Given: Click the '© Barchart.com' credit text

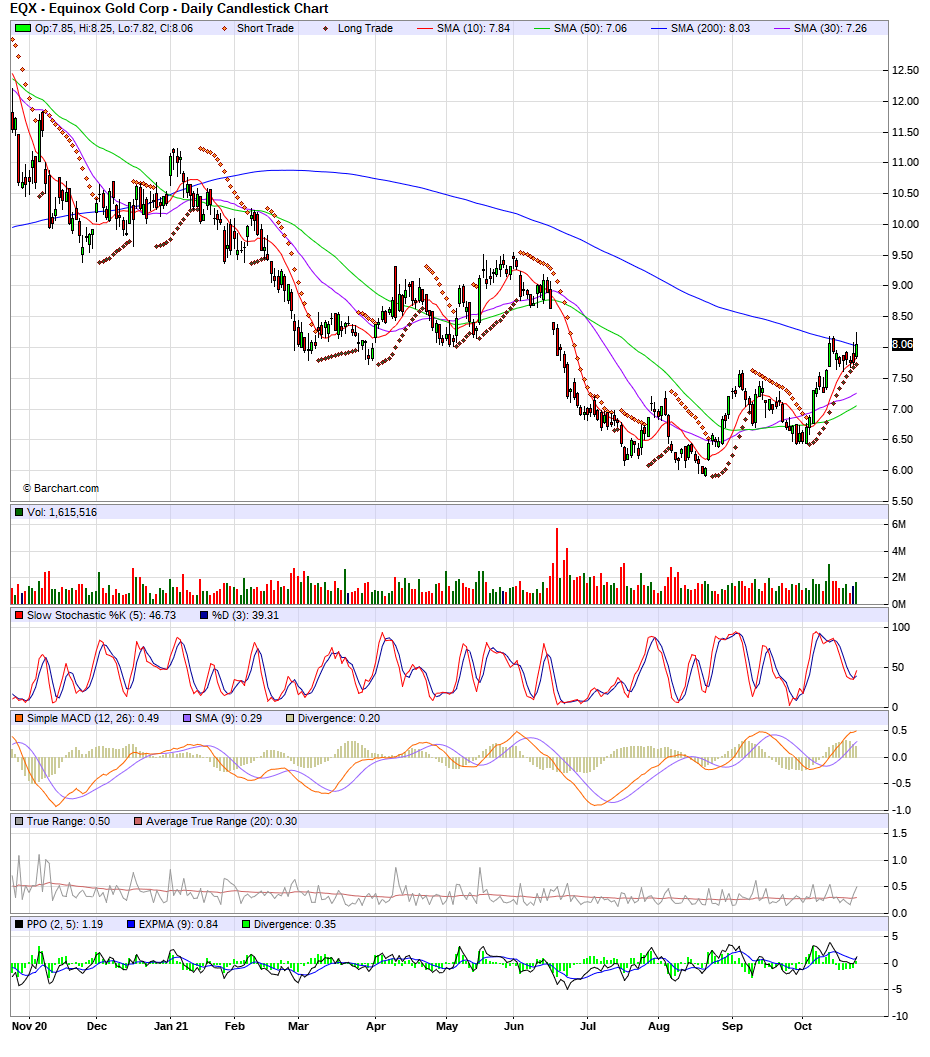Looking at the screenshot, I should [x=61, y=489].
